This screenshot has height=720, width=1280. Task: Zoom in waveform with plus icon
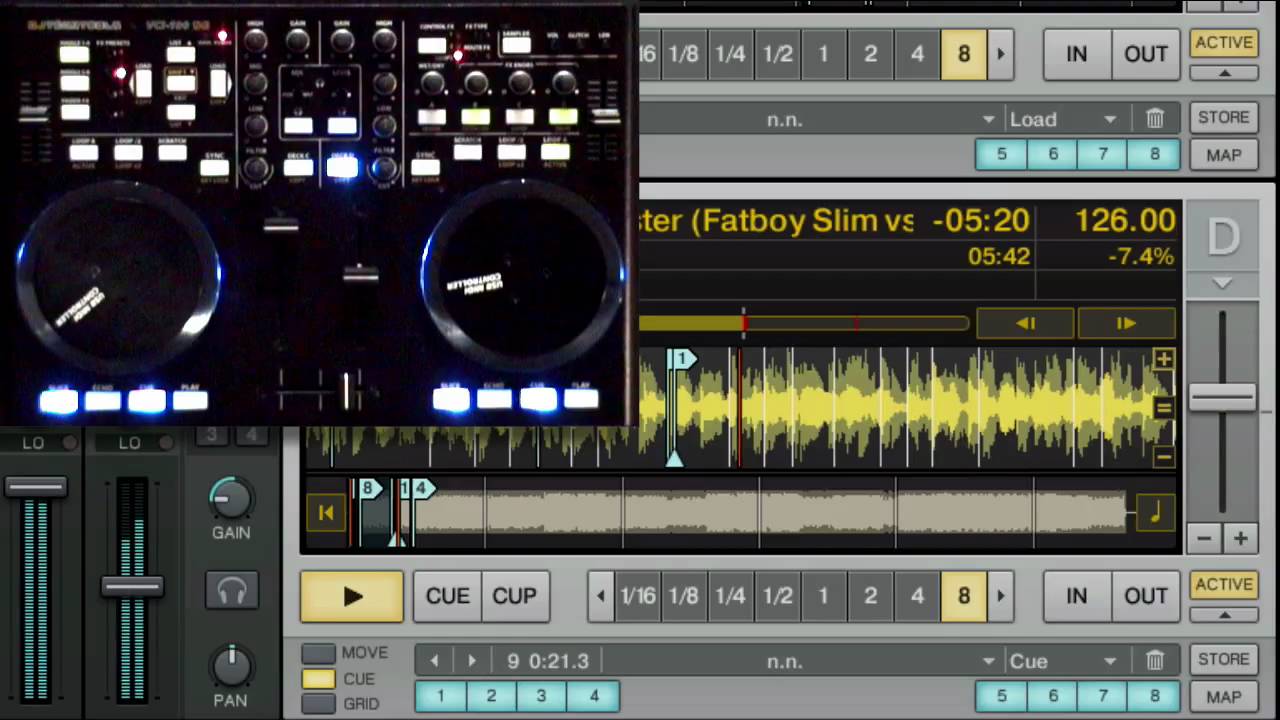click(1163, 359)
